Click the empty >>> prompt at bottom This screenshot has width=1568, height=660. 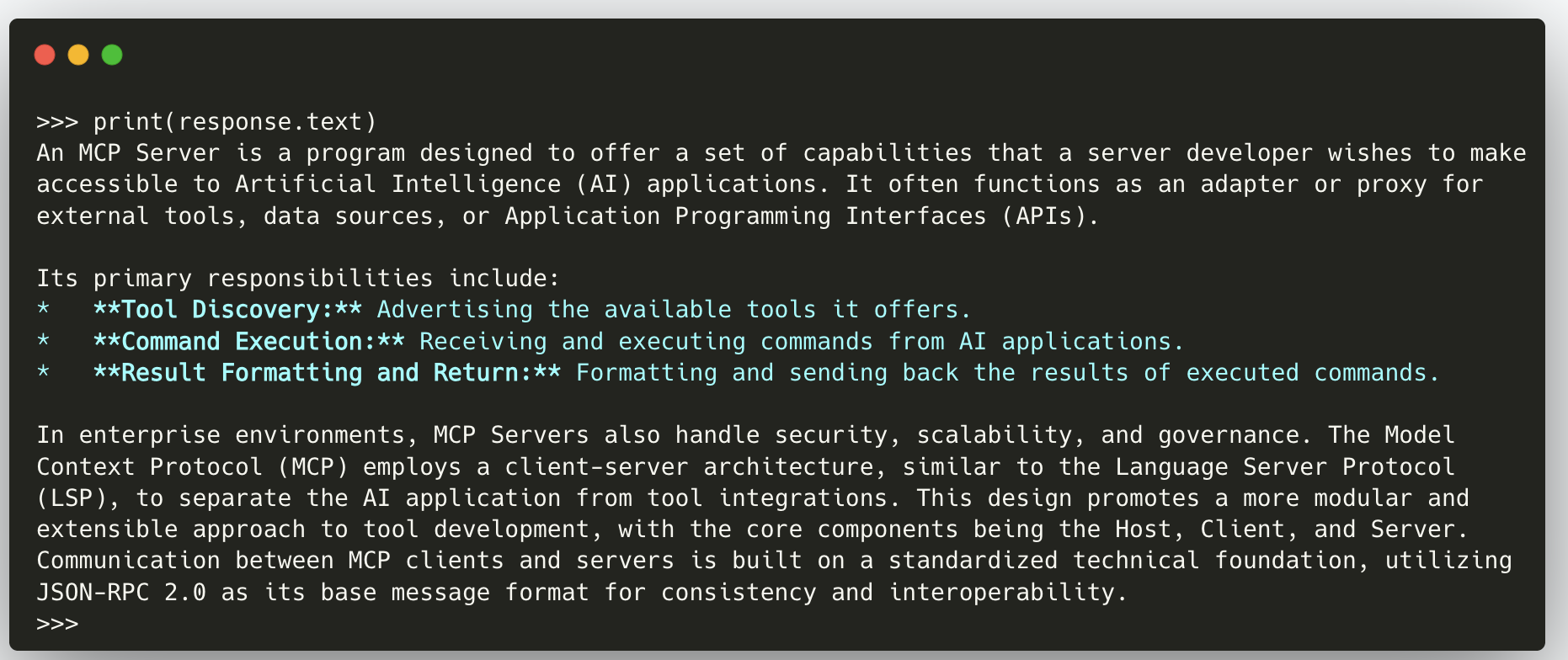point(57,624)
